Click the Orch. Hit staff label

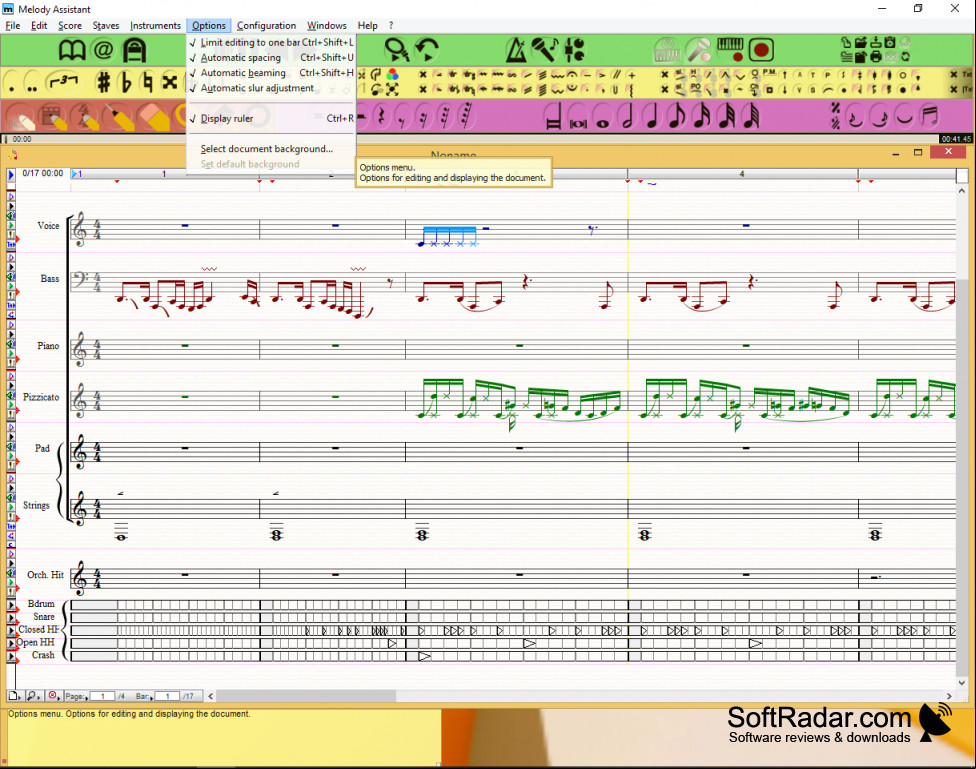click(45, 575)
